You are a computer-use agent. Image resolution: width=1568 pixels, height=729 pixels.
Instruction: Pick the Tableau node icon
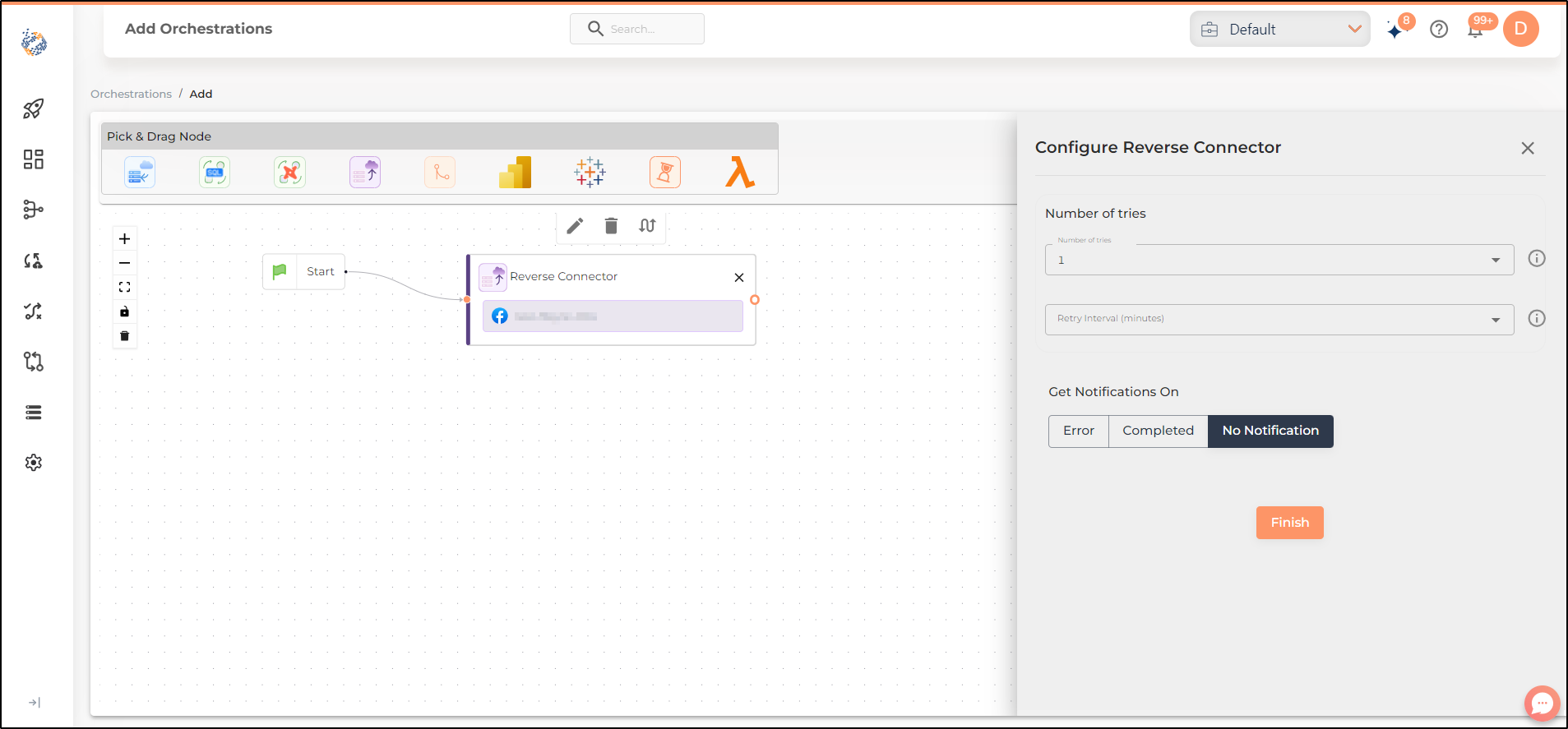(x=590, y=173)
